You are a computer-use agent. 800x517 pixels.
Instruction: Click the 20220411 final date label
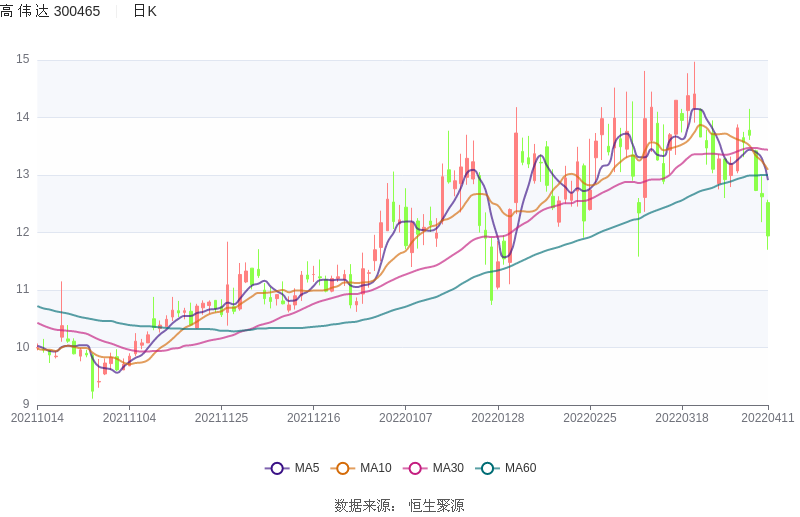[x=767, y=418]
